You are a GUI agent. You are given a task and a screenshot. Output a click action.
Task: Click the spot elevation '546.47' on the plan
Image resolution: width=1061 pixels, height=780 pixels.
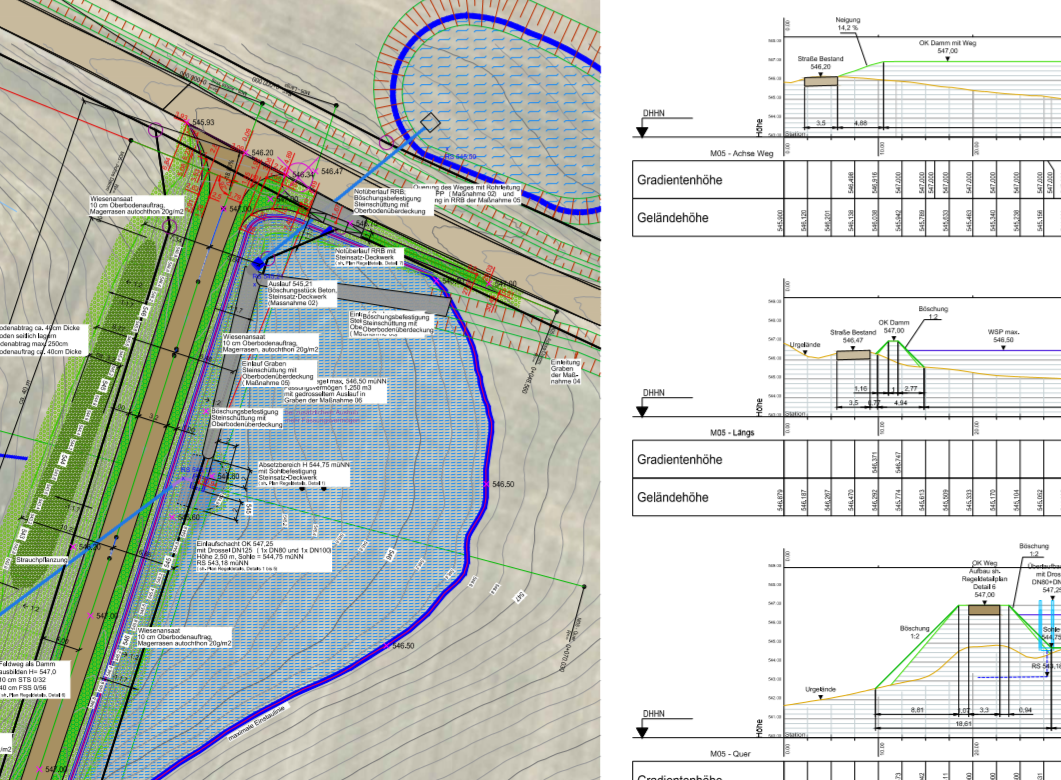tap(332, 172)
